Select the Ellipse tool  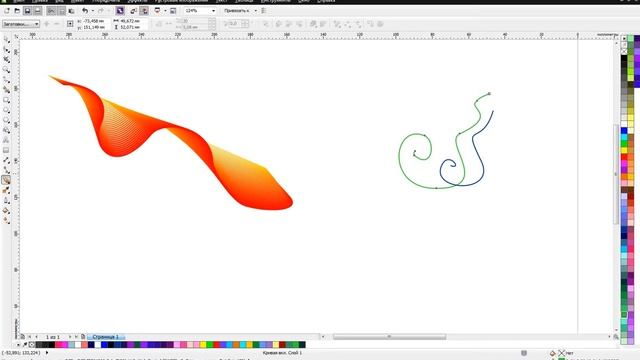tap(6, 110)
